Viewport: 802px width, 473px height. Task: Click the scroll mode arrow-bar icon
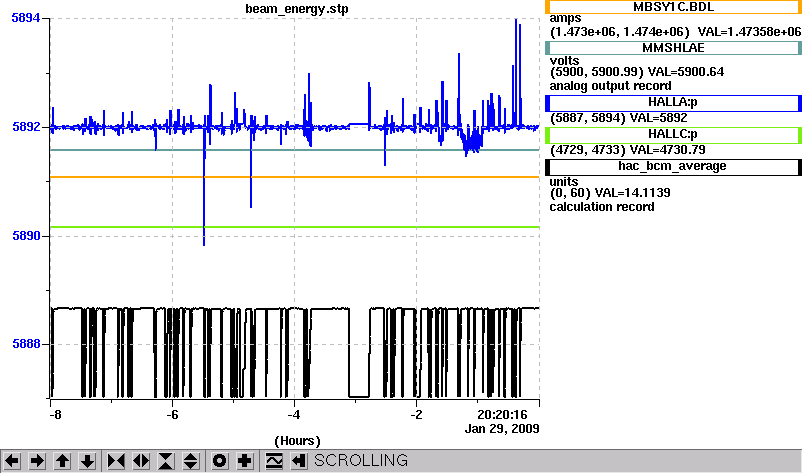299,461
